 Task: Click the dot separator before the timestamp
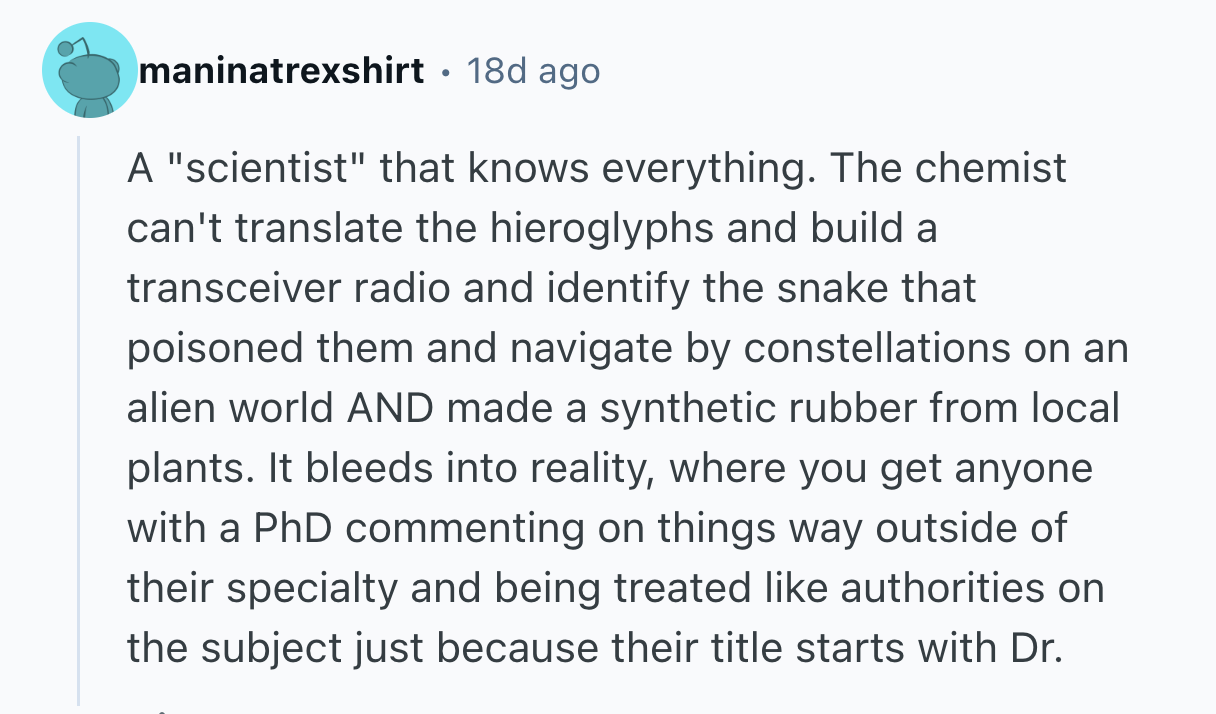(444, 73)
